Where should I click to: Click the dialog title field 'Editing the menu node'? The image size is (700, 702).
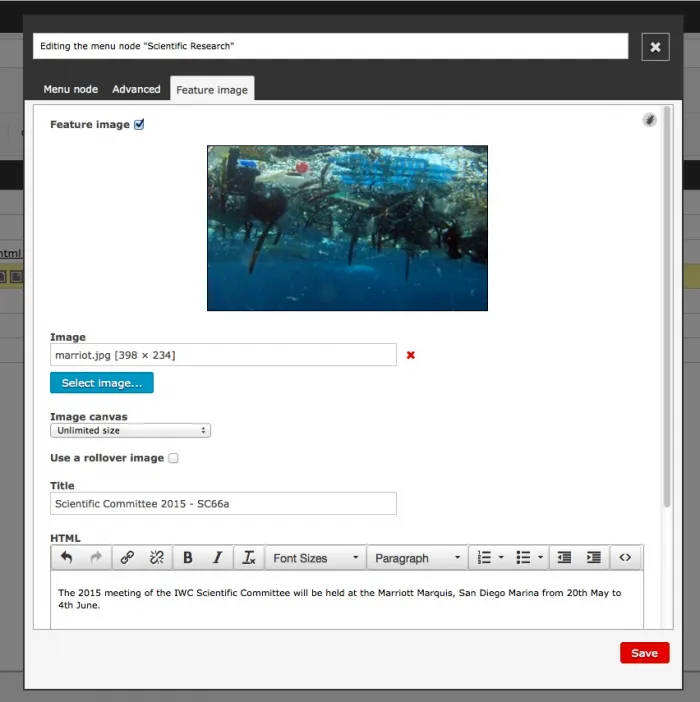[330, 46]
